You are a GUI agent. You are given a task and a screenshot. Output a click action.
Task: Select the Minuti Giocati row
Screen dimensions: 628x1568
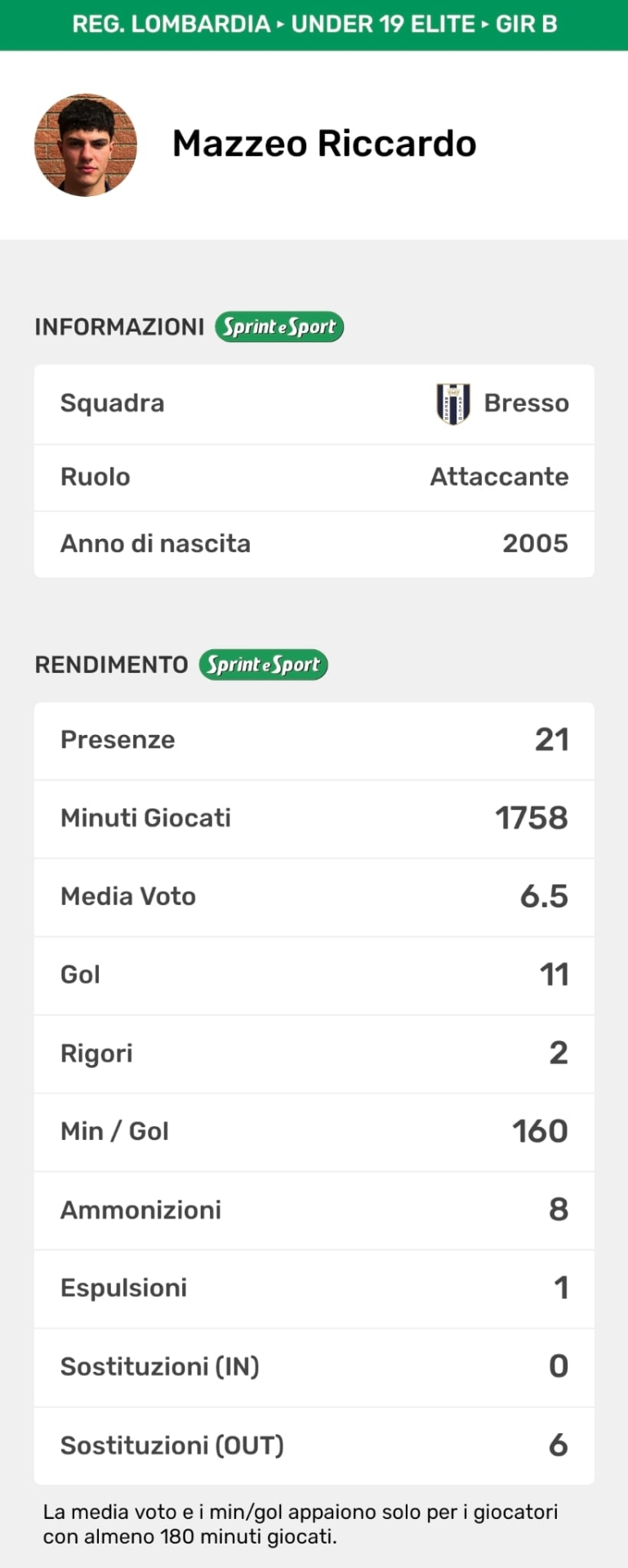(x=314, y=818)
